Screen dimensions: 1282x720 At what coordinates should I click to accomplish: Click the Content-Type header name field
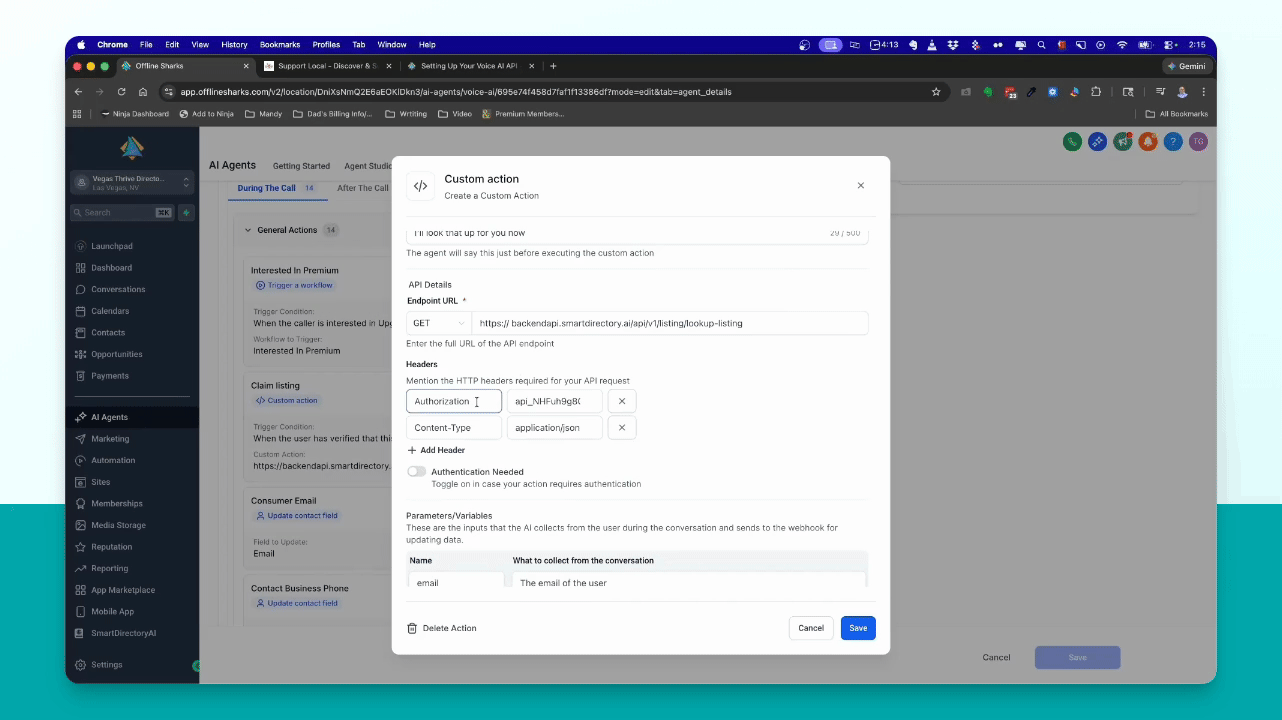454,427
